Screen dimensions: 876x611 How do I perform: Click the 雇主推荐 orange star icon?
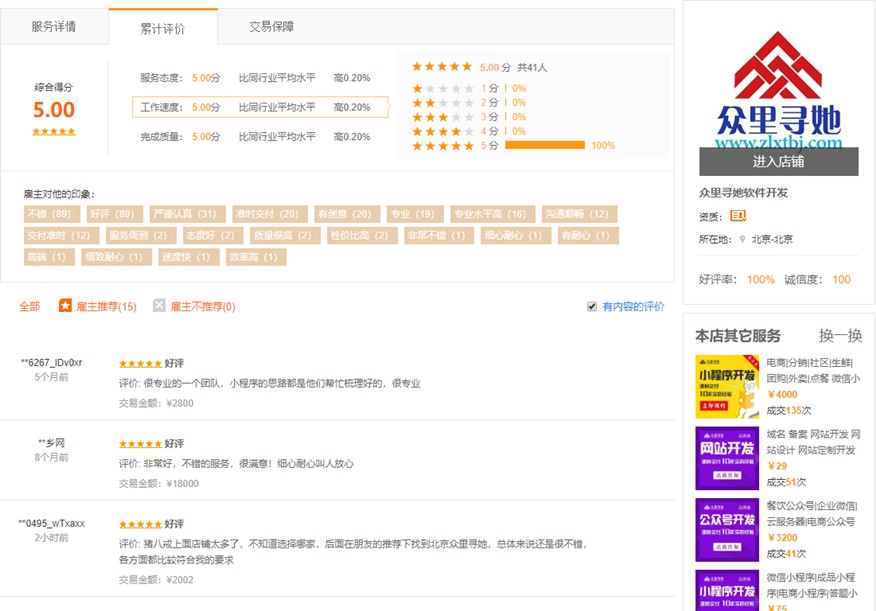click(x=65, y=306)
